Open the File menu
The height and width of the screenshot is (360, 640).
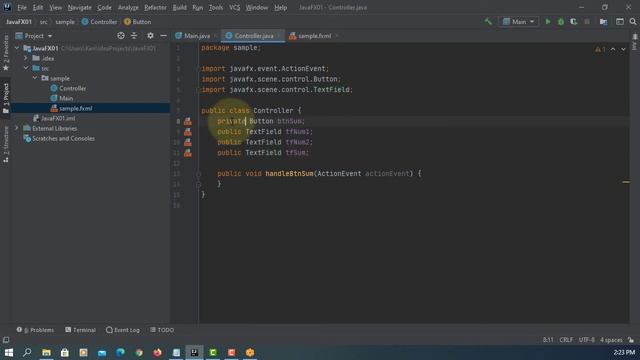pos(22,7)
